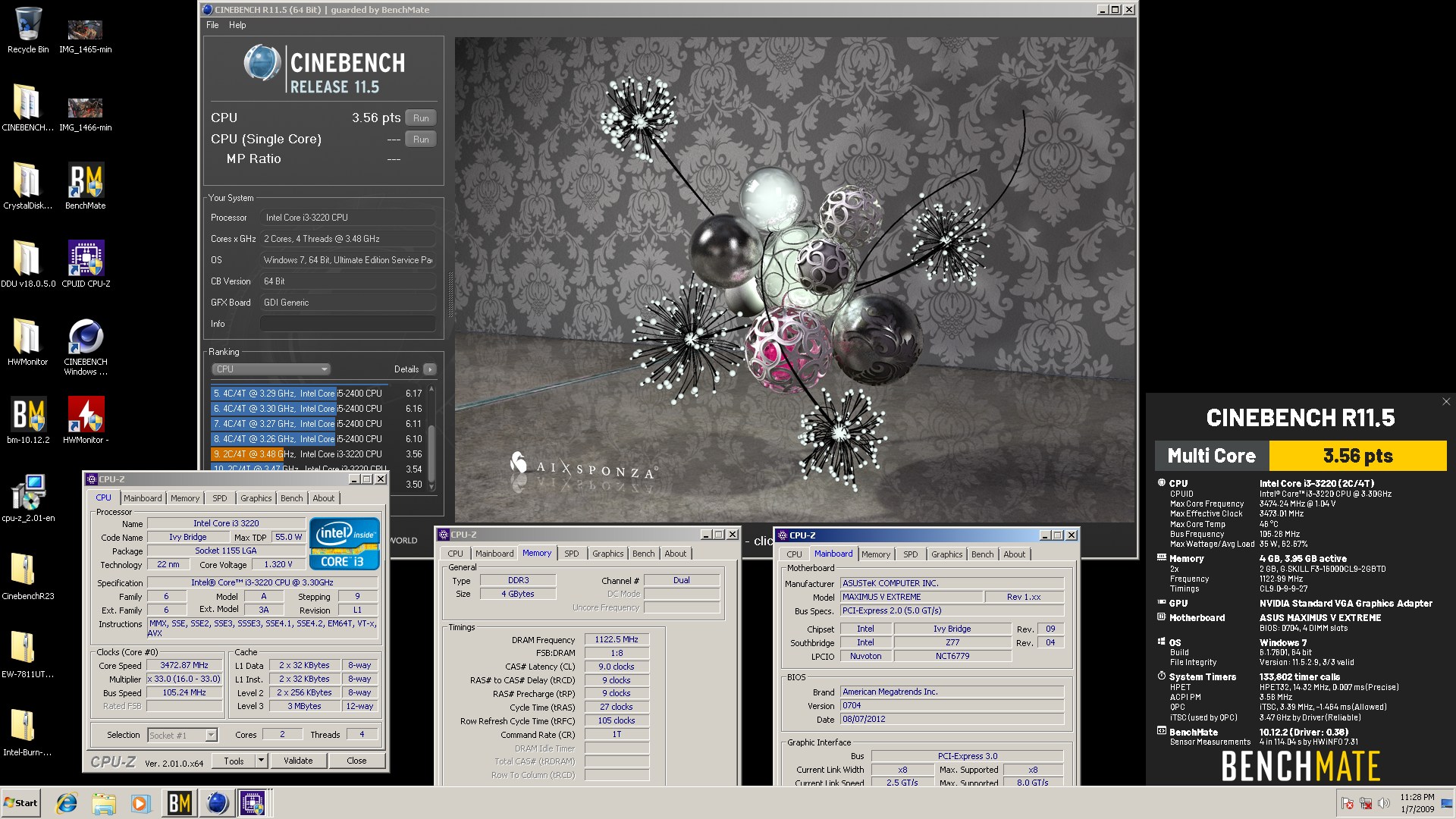This screenshot has height=819, width=1456.
Task: Open the CrystalDisk... folder on the desktop
Action: click(x=28, y=186)
